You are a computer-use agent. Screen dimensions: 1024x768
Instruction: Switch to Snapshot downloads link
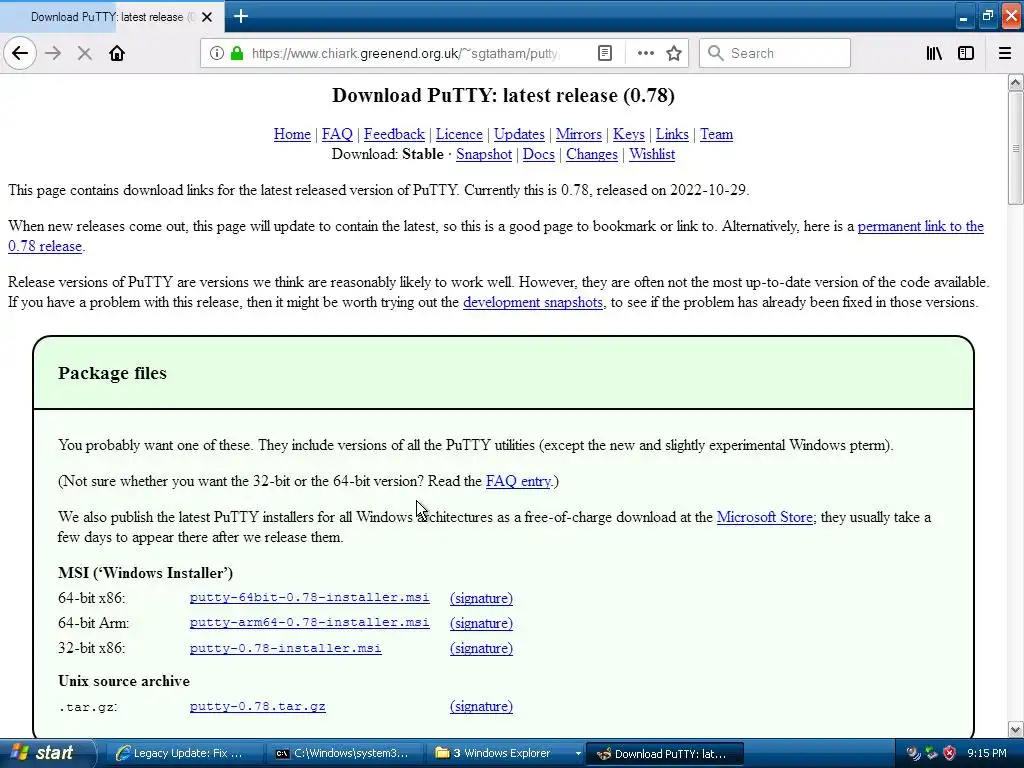(x=484, y=155)
